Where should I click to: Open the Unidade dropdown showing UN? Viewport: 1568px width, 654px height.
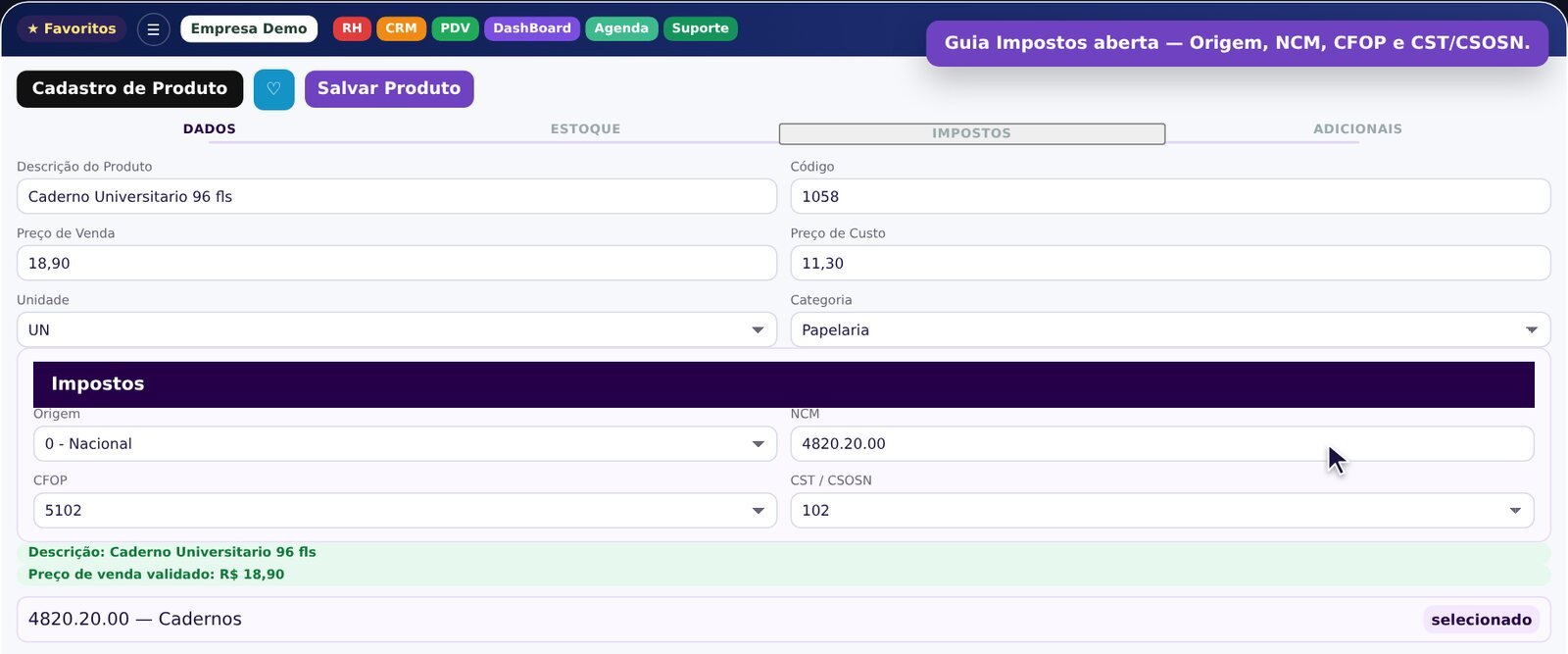click(x=397, y=329)
